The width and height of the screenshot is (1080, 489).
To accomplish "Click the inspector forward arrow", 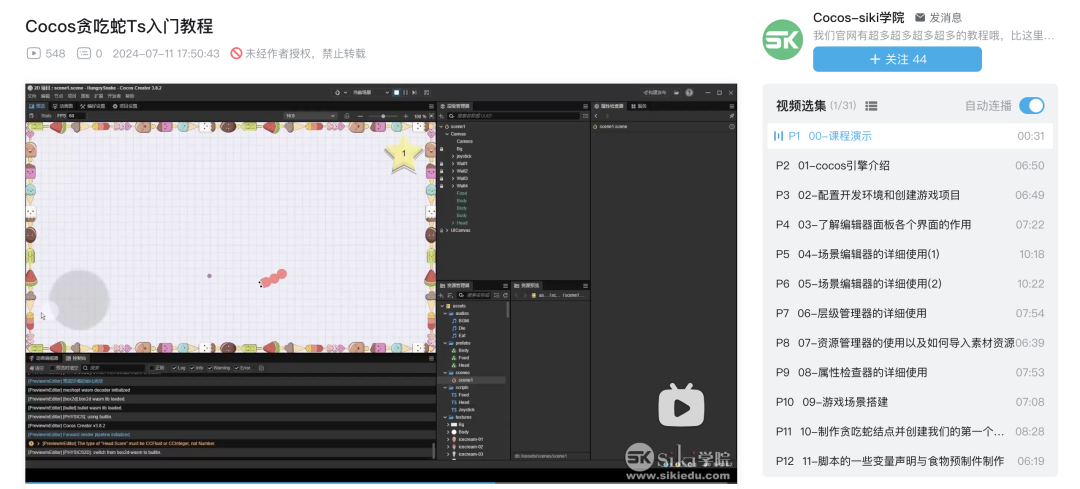I will (608, 116).
